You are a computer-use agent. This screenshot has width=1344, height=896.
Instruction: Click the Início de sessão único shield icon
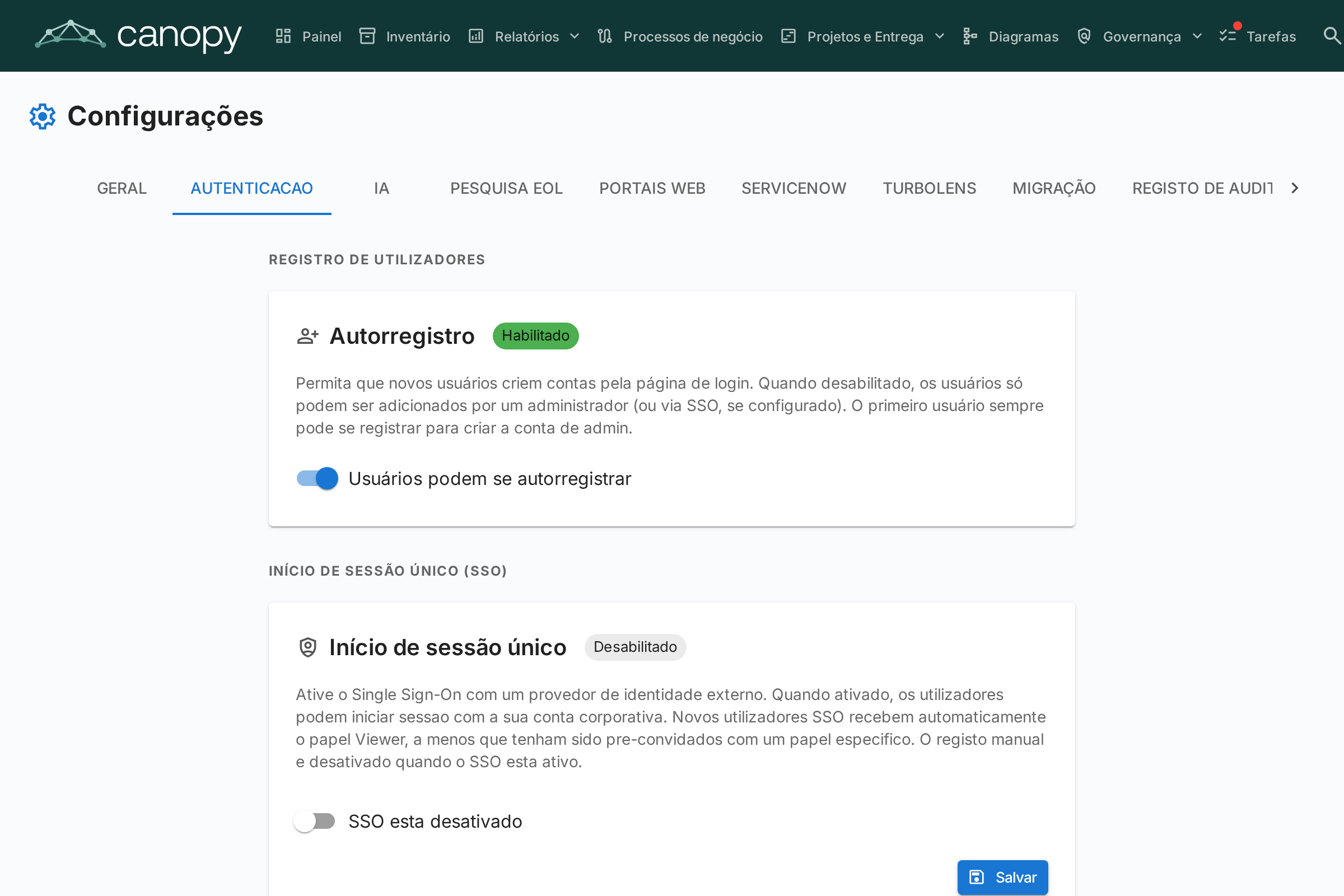308,647
